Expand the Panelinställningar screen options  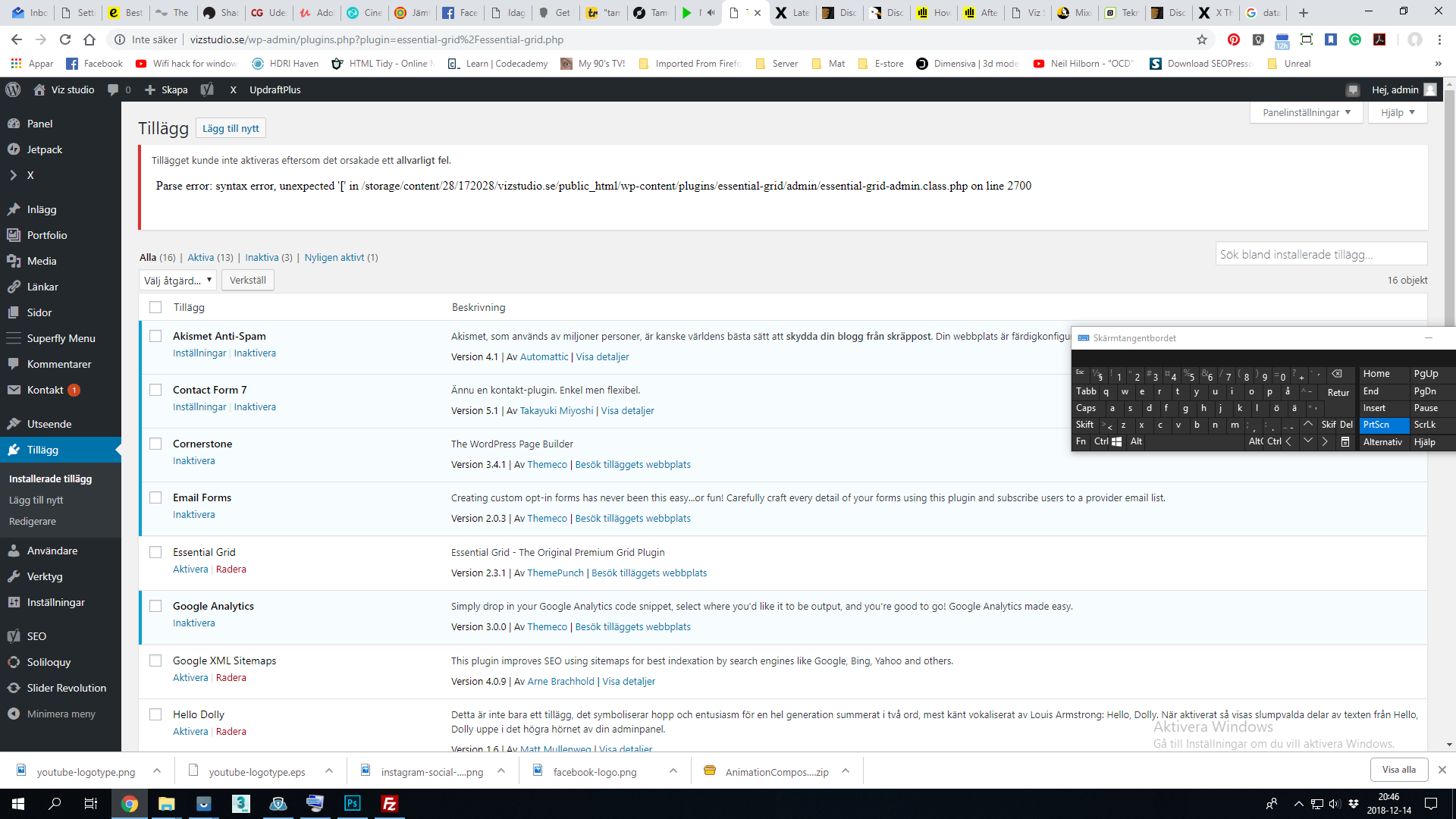tap(1306, 112)
